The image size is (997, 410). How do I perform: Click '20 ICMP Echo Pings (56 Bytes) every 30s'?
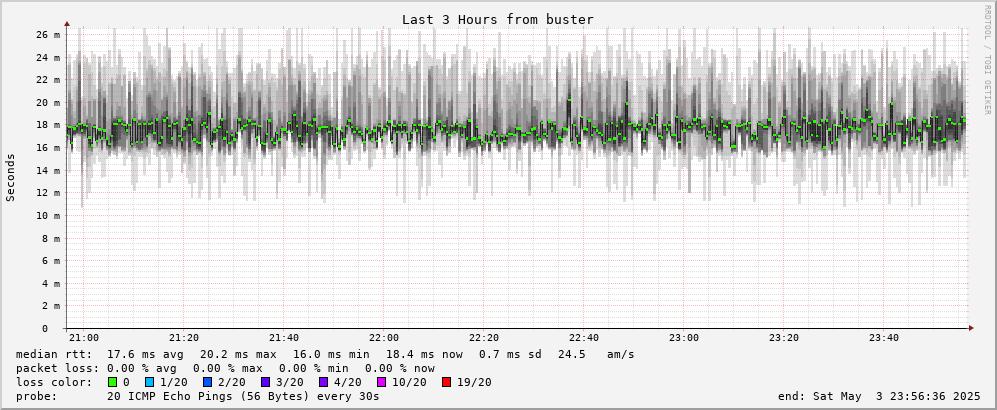coord(244,396)
